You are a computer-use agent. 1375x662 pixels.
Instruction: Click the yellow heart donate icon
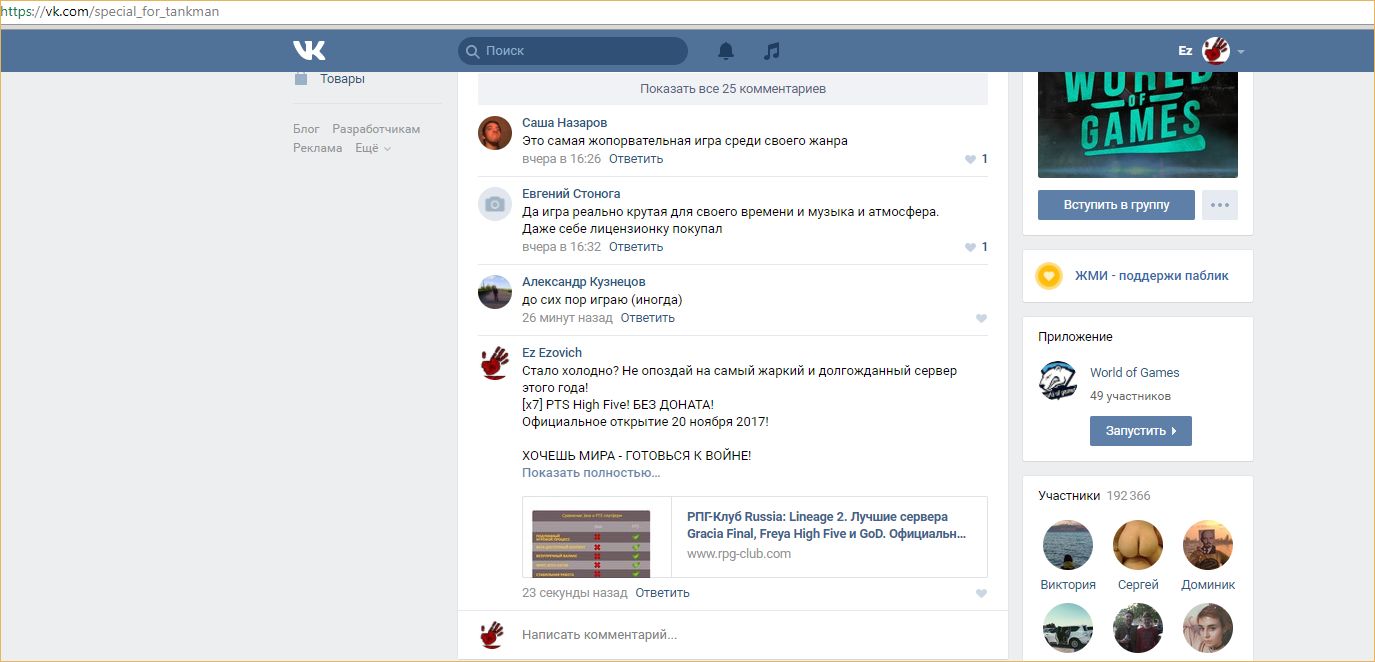1048,276
